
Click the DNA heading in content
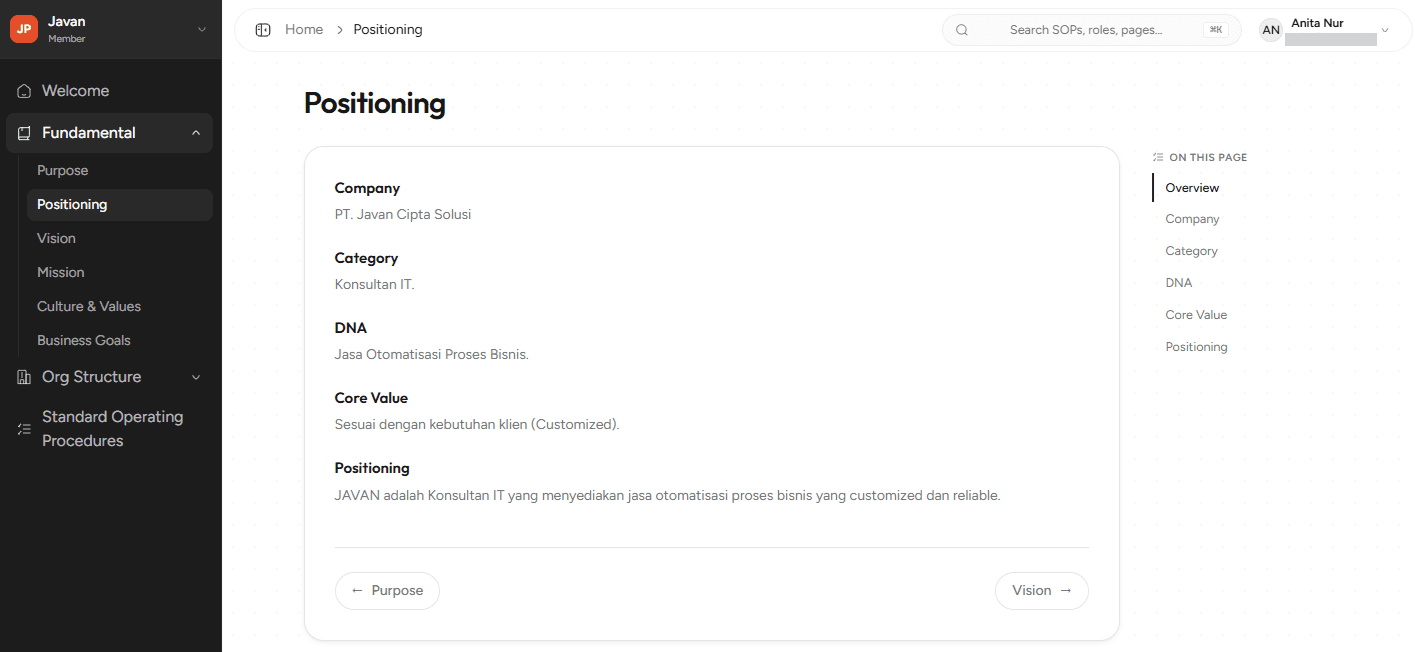(351, 328)
